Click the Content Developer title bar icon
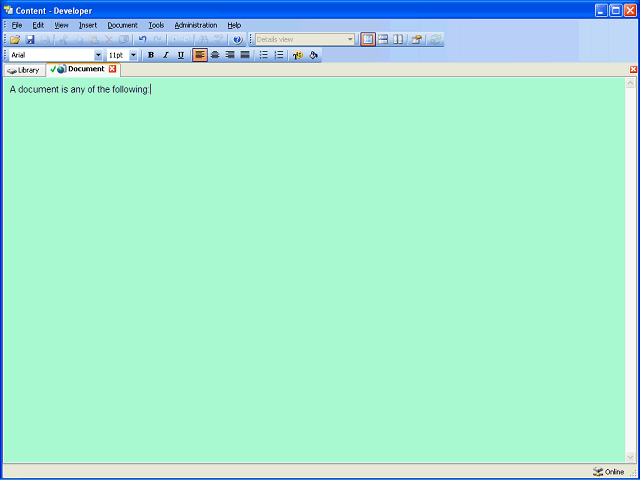 (8, 10)
